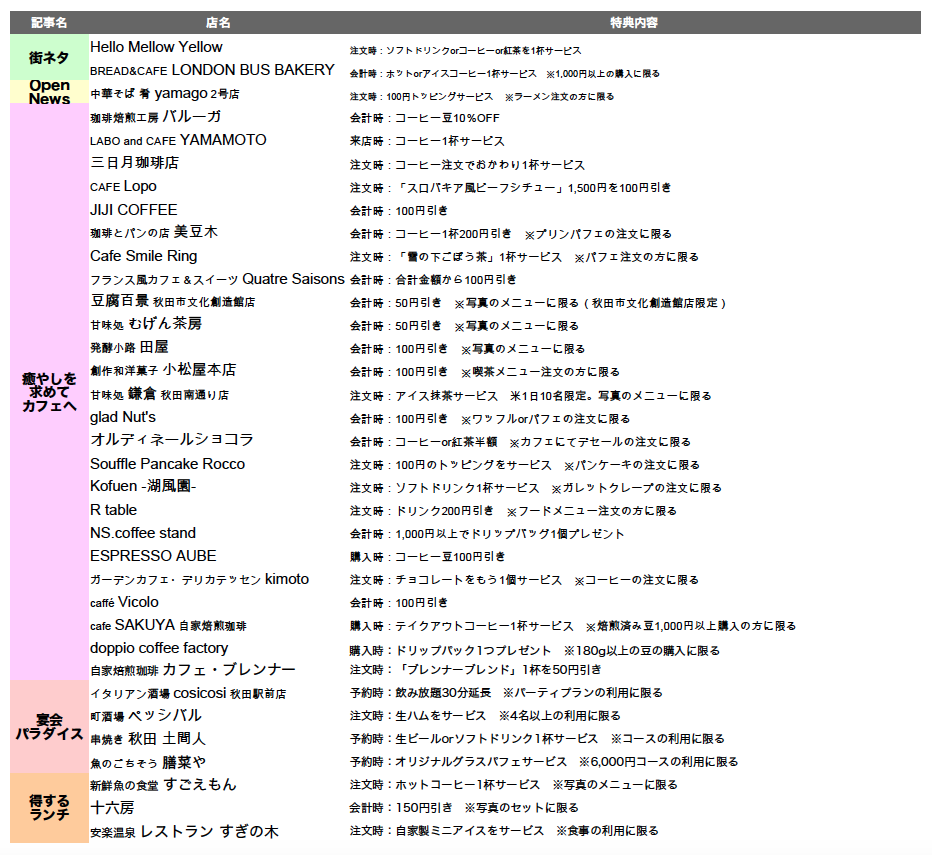Click the 特典内容 column header
The width and height of the screenshot is (932, 855).
(634, 23)
